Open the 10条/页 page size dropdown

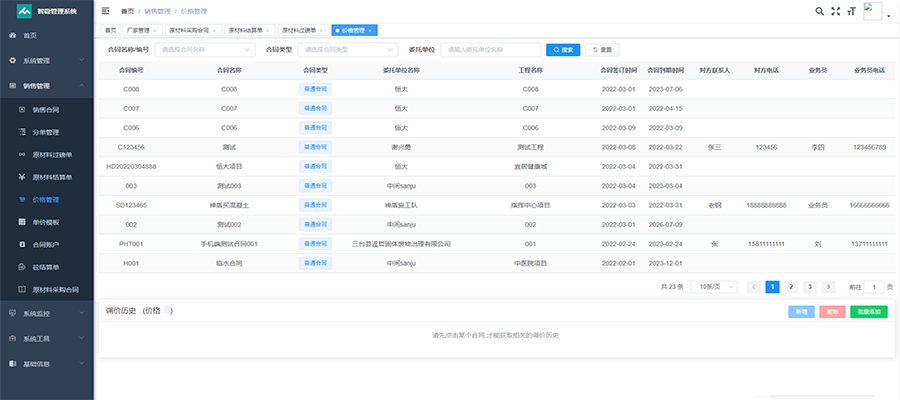click(x=714, y=287)
